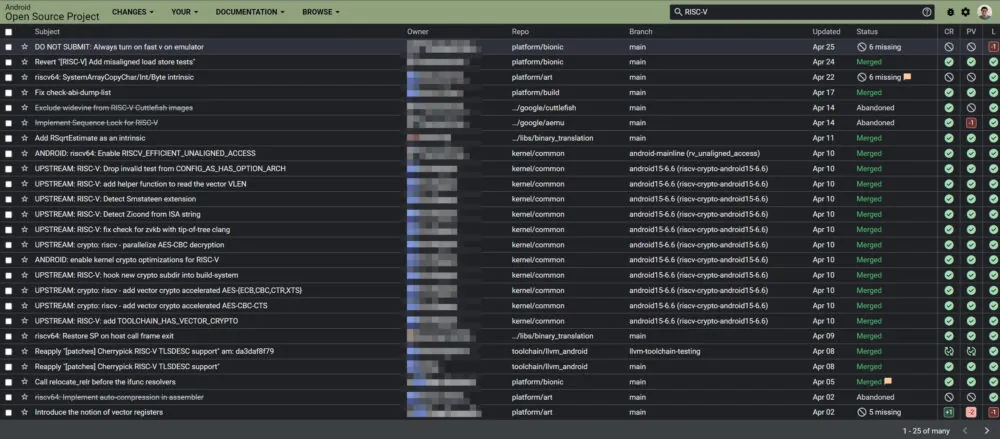Open settings gear icon
Screen dimensions: 1000x439
[x=966, y=12]
